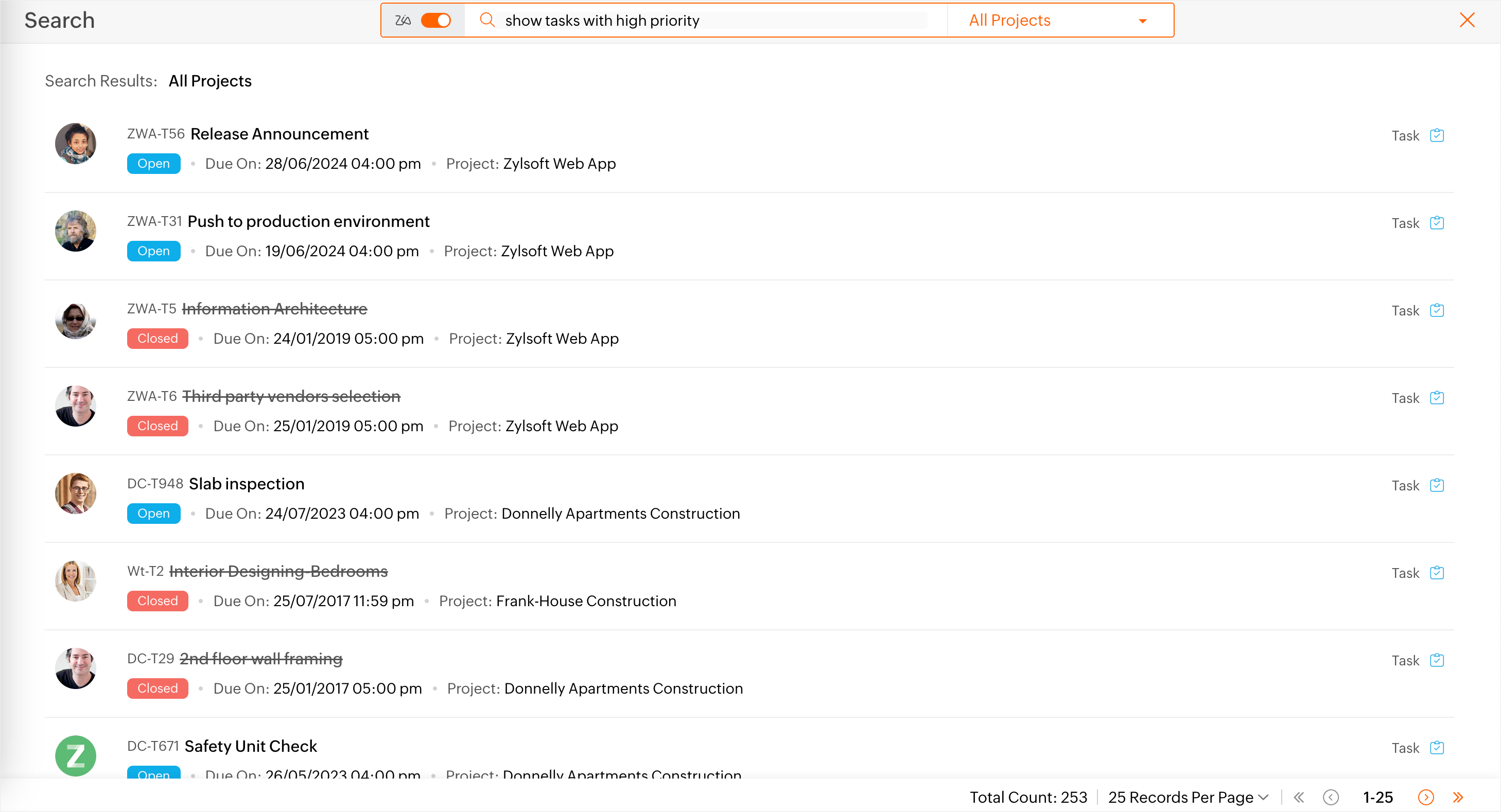Jump to the last page of results

point(1458,797)
